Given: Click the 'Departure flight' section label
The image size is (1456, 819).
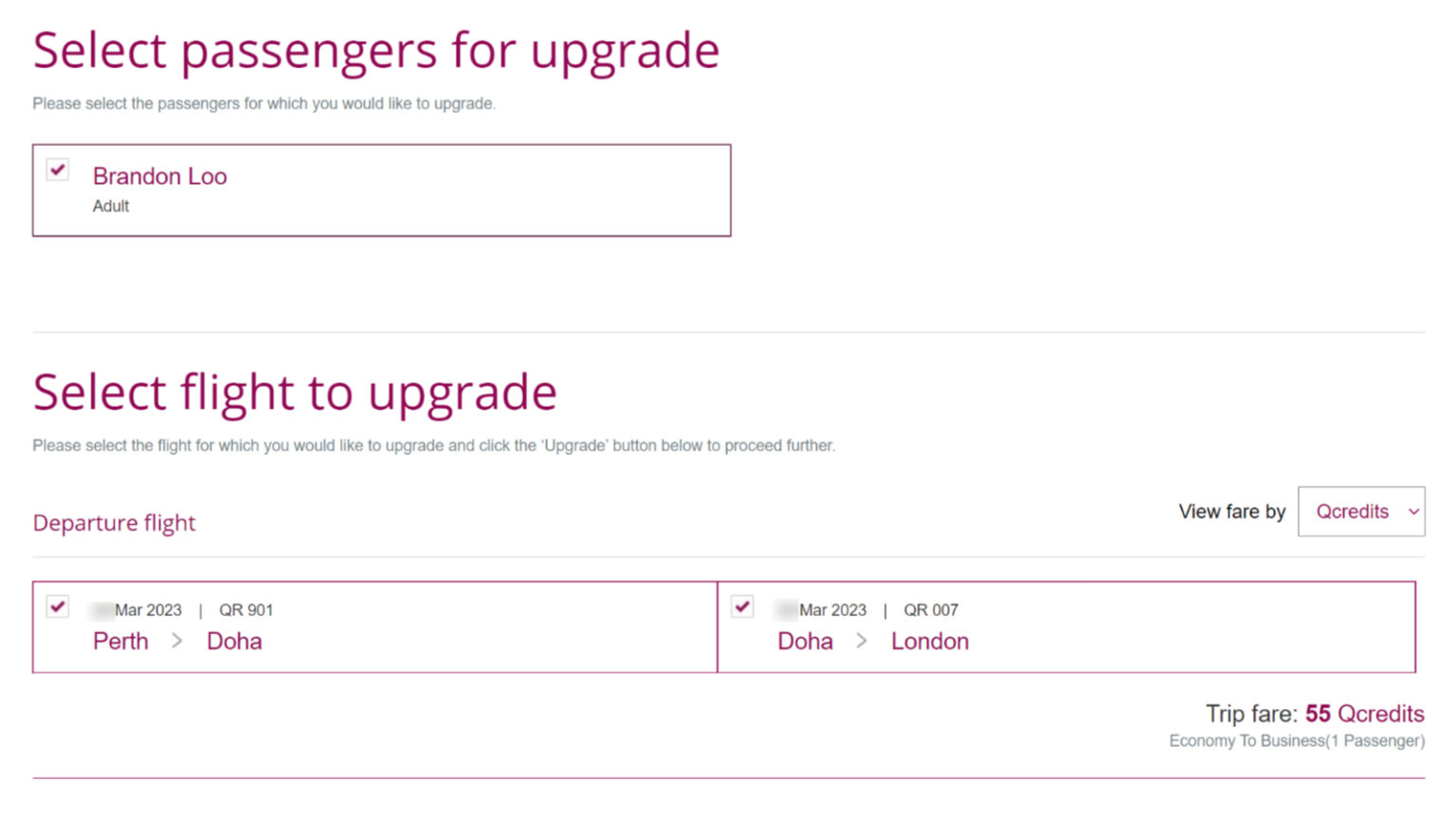Looking at the screenshot, I should pyautogui.click(x=114, y=522).
